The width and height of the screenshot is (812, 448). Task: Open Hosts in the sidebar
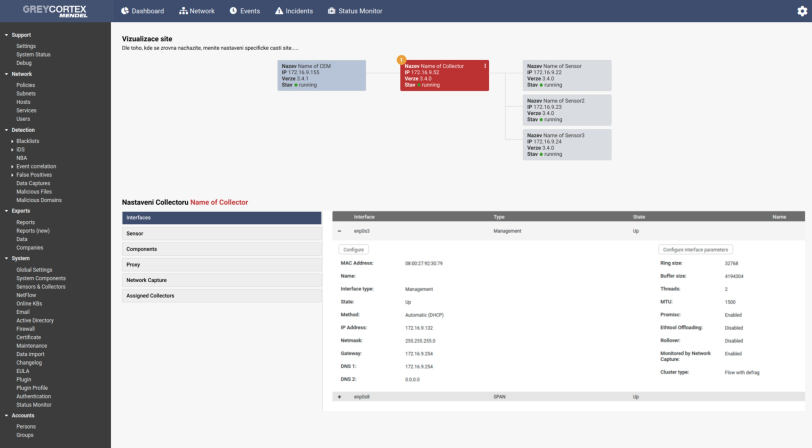tap(23, 102)
